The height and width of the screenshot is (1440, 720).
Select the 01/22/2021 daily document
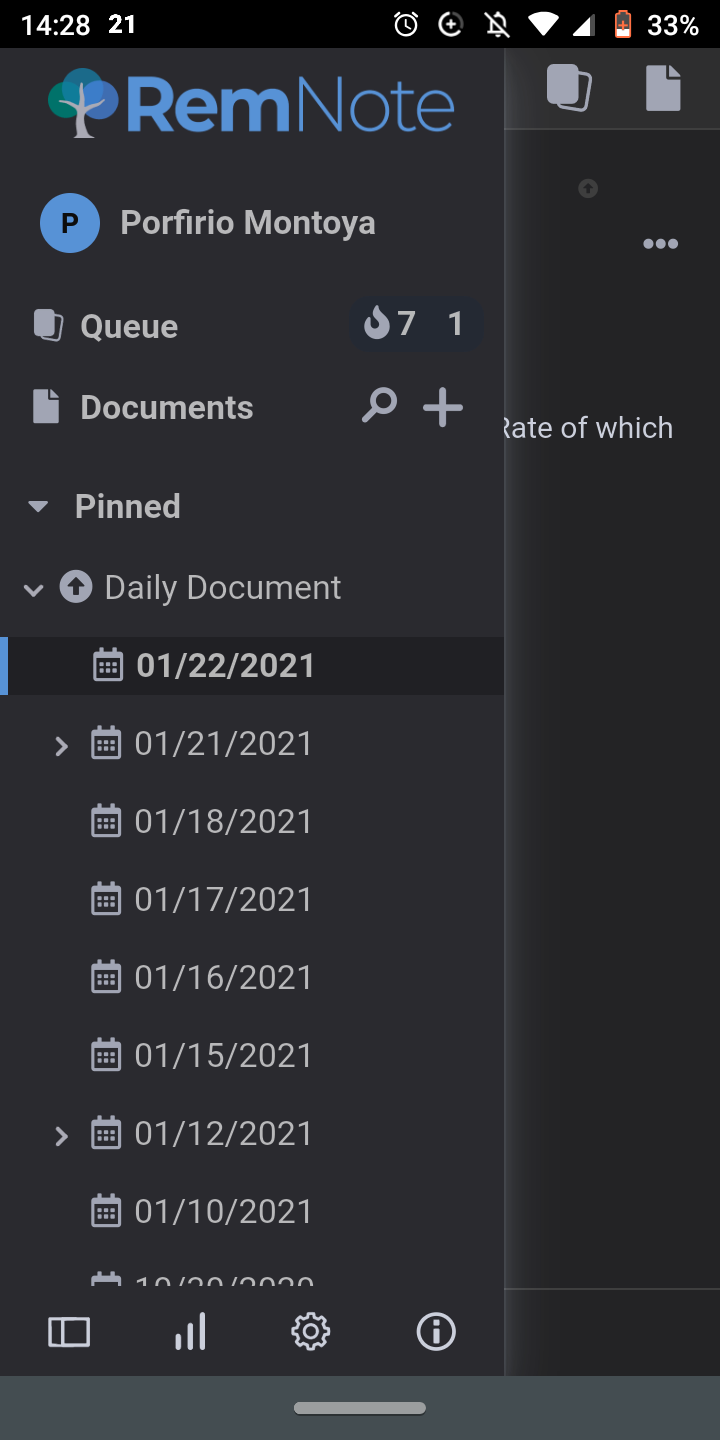pos(225,666)
